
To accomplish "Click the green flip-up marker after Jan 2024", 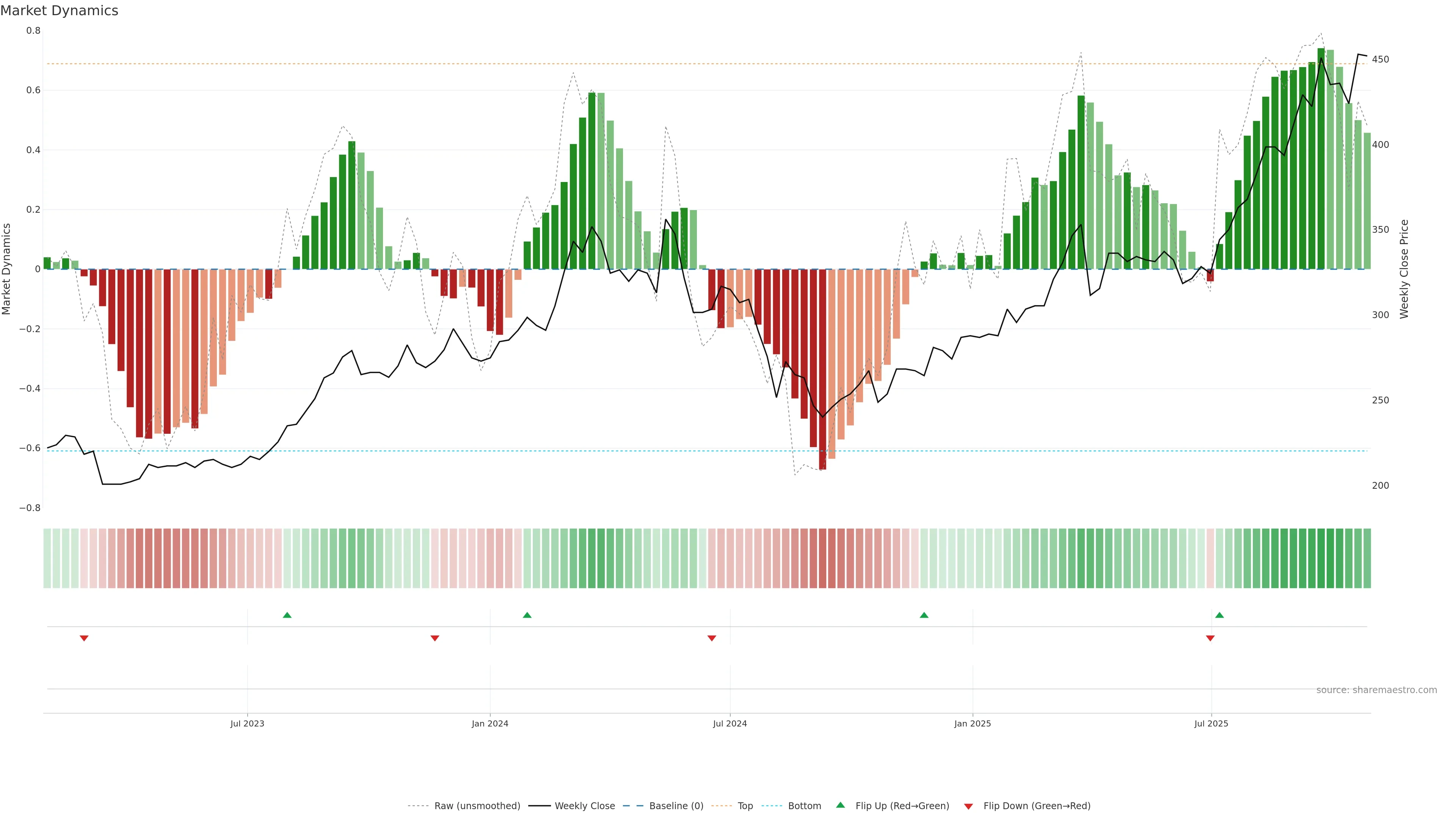I will (x=527, y=615).
